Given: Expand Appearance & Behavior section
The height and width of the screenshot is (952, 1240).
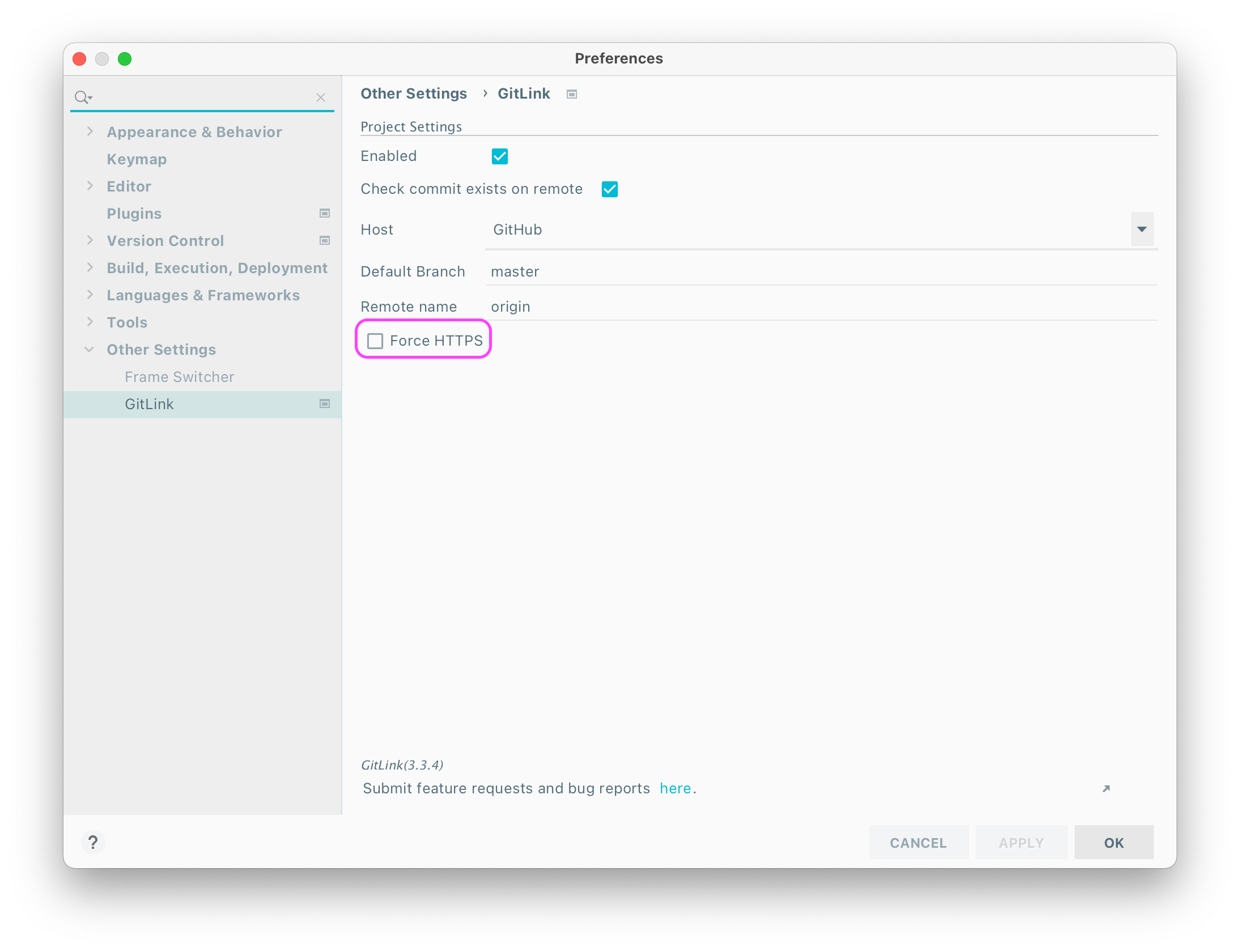Looking at the screenshot, I should coord(91,131).
